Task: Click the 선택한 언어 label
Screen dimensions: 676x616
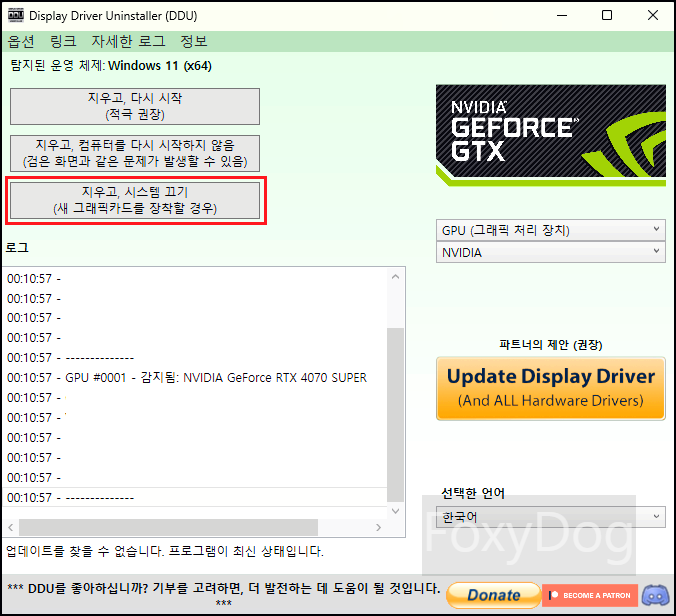Action: click(x=473, y=493)
